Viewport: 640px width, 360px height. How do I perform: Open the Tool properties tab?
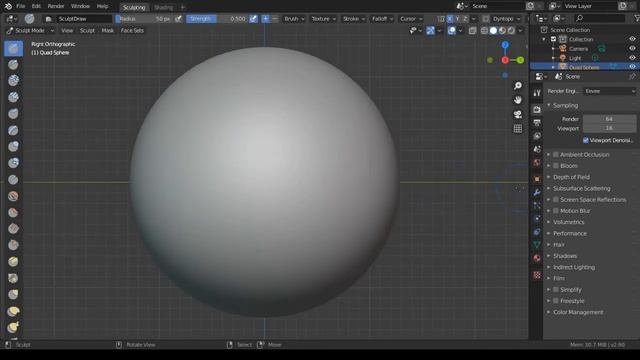pyautogui.click(x=537, y=93)
